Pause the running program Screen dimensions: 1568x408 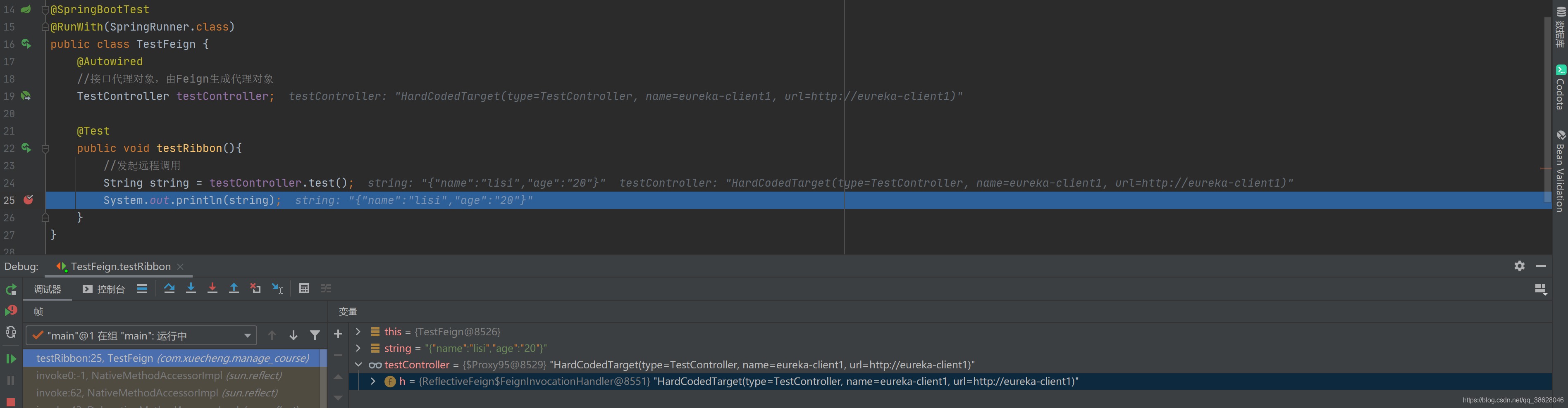[11, 380]
